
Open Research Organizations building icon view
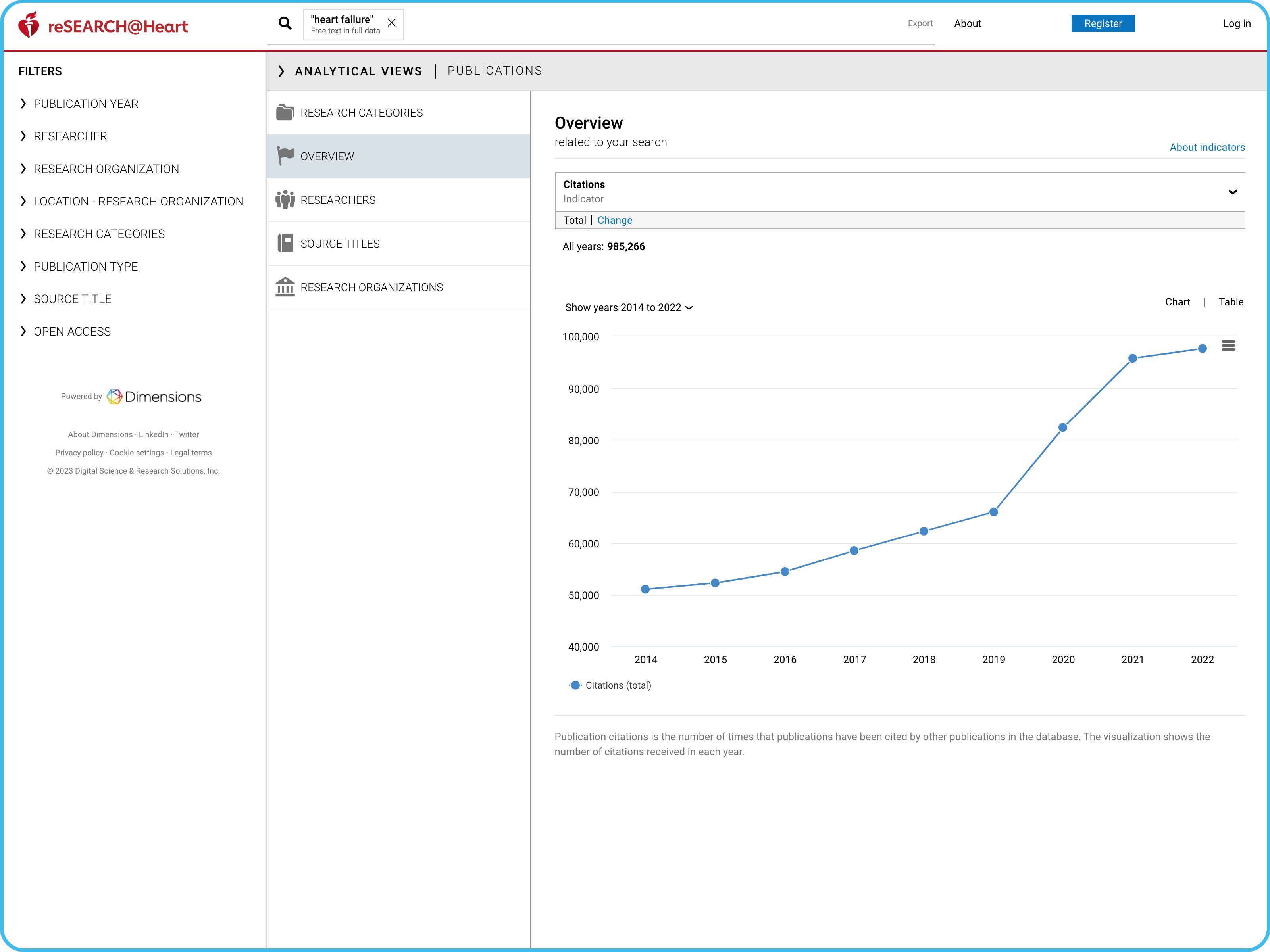pos(285,287)
